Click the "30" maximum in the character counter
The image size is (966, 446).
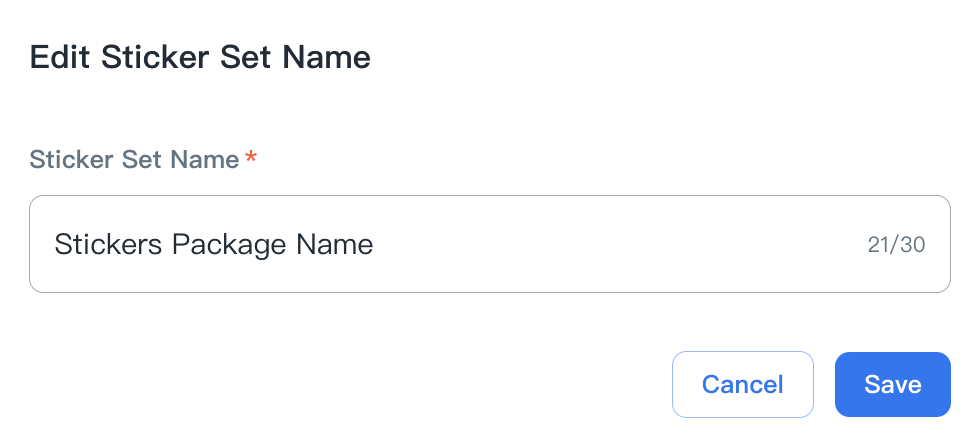coord(912,245)
